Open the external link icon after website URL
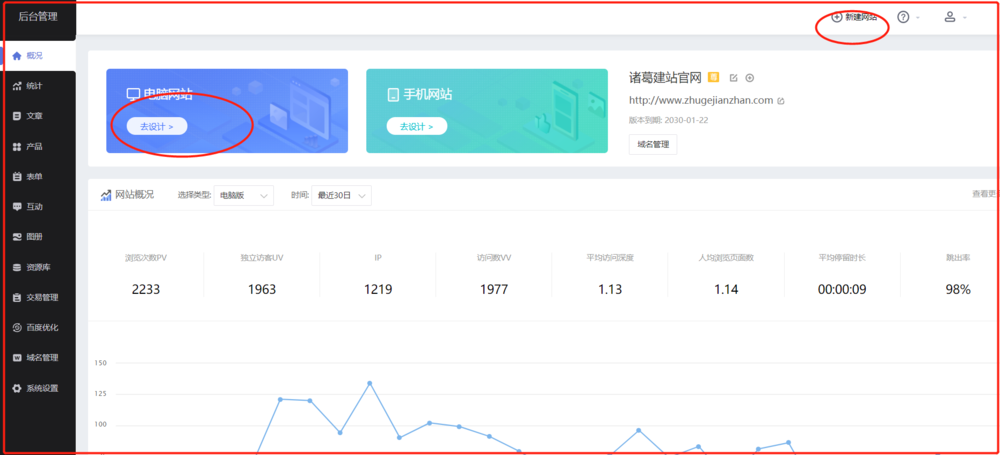 [x=781, y=101]
